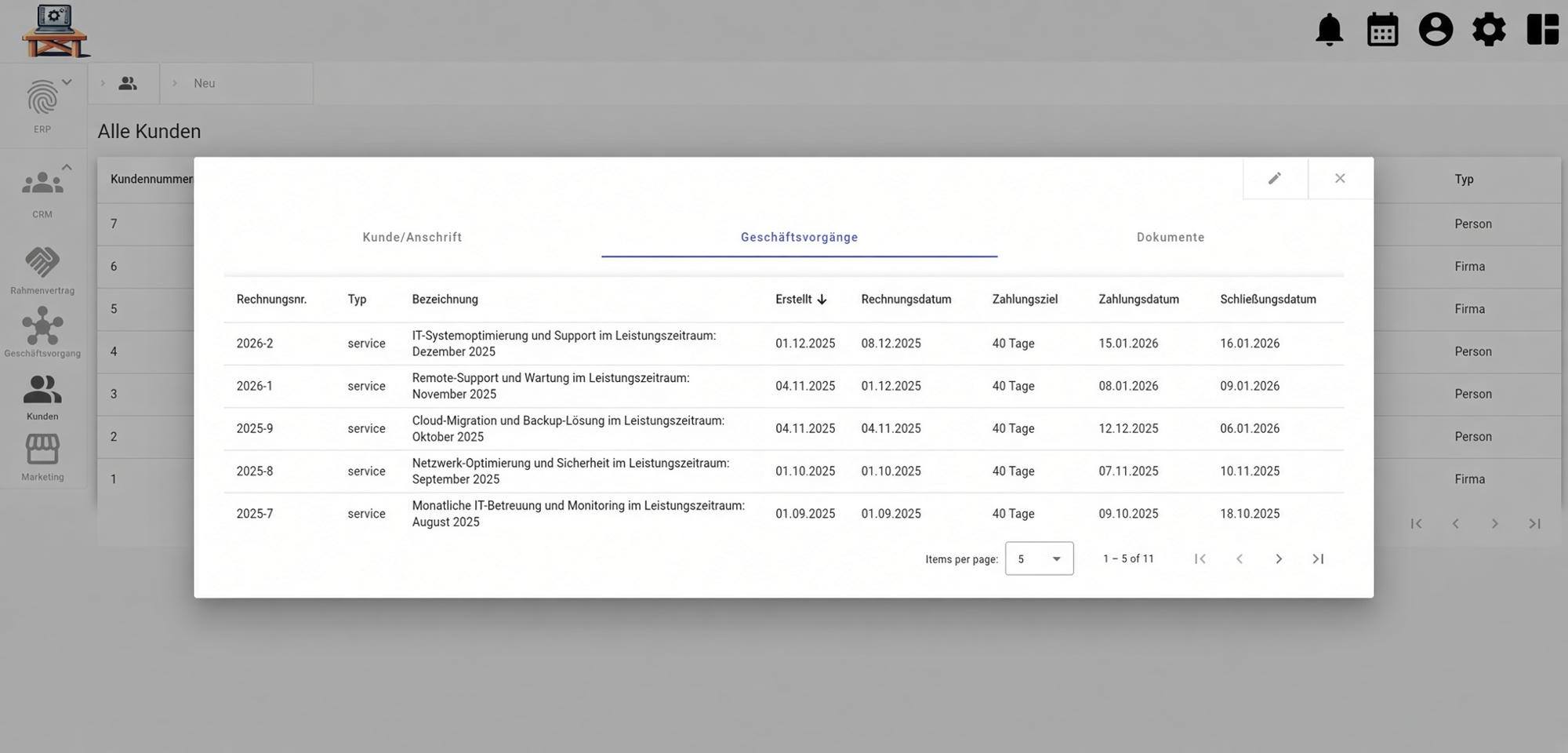Go to next page of invoices
1568x753 pixels.
pyautogui.click(x=1279, y=558)
